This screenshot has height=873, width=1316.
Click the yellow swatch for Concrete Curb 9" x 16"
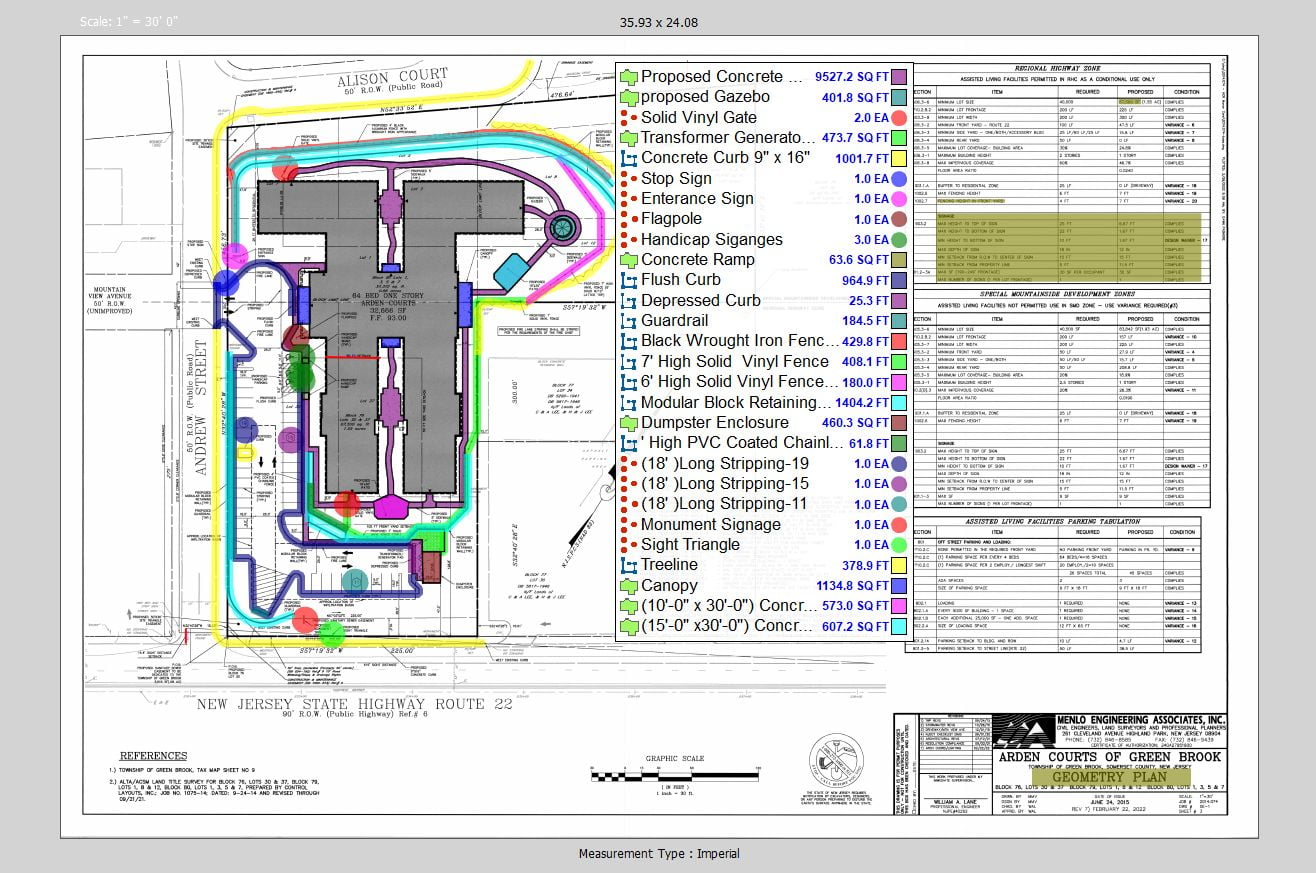(899, 158)
